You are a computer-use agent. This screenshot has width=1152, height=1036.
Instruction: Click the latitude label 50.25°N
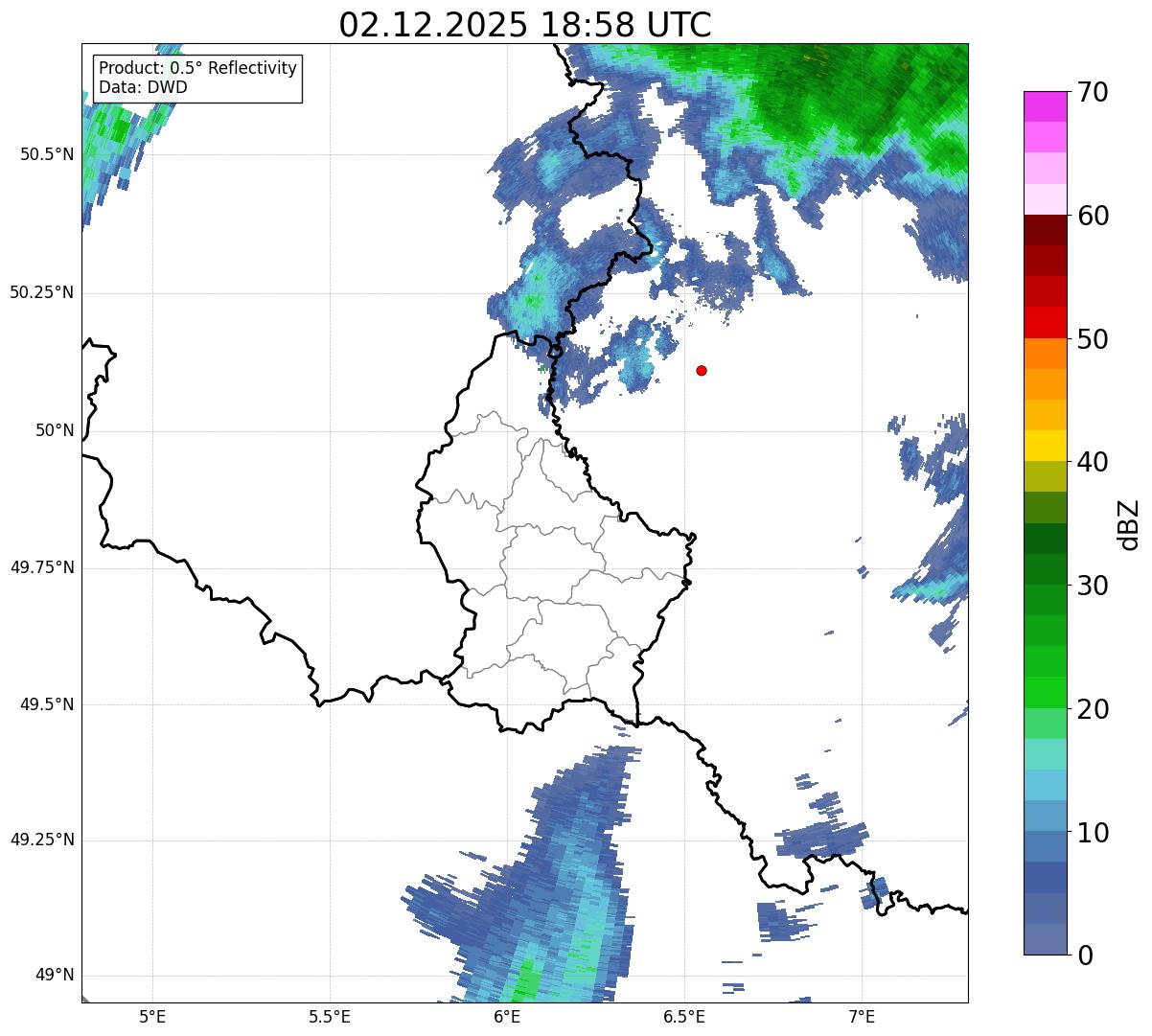[x=42, y=292]
